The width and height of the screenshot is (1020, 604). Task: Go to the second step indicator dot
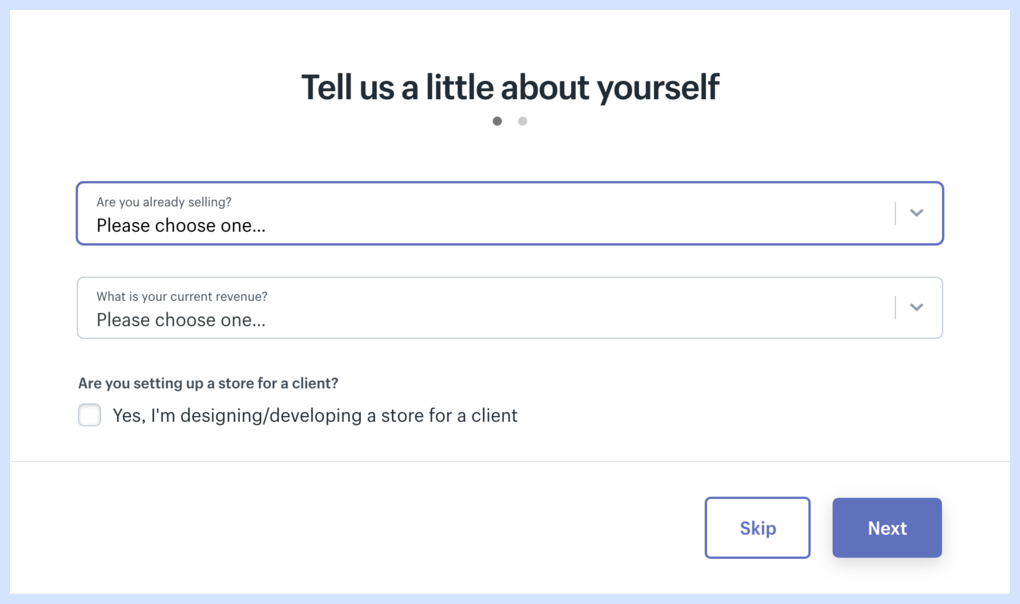click(522, 121)
